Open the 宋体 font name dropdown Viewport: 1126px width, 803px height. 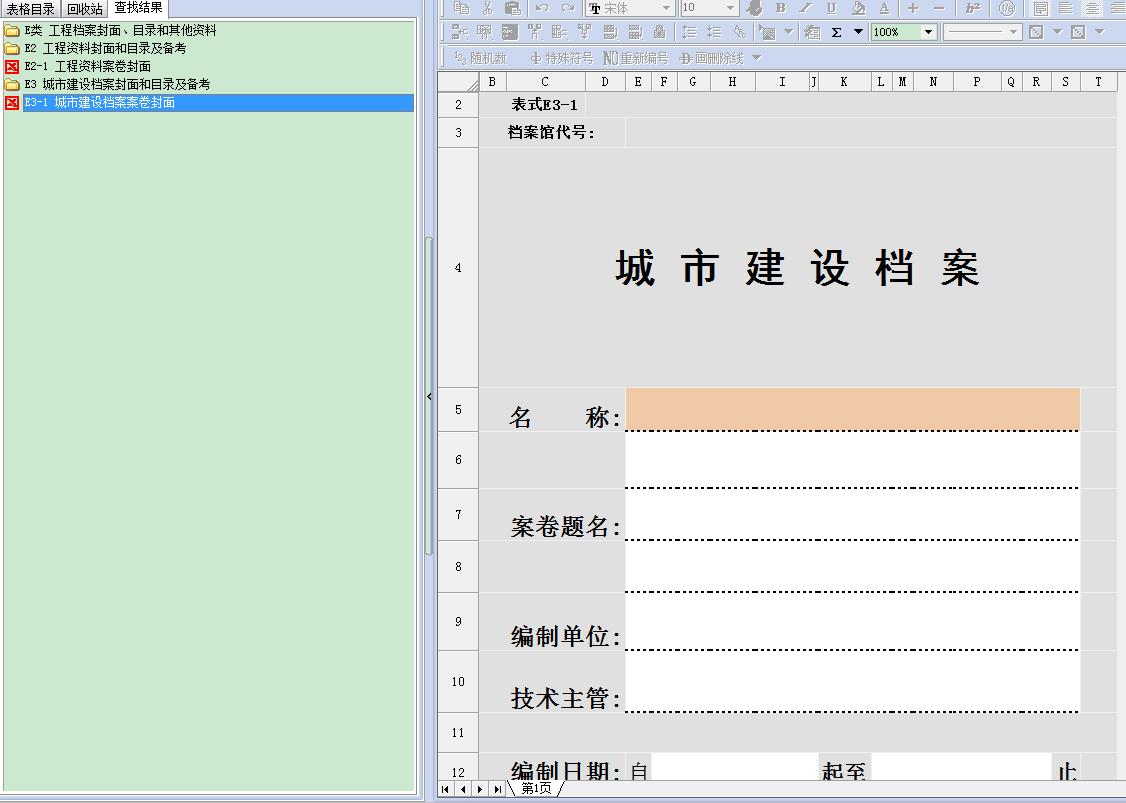click(x=666, y=8)
